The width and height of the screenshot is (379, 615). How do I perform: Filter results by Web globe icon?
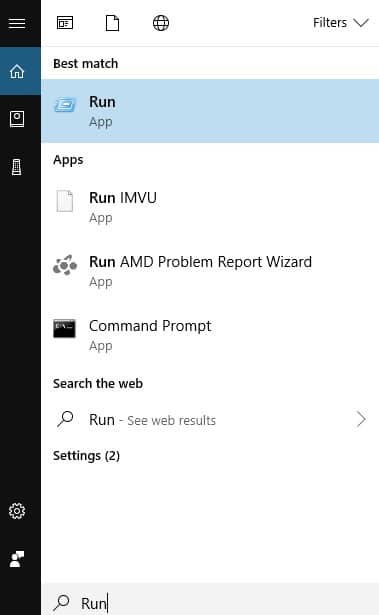(161, 23)
